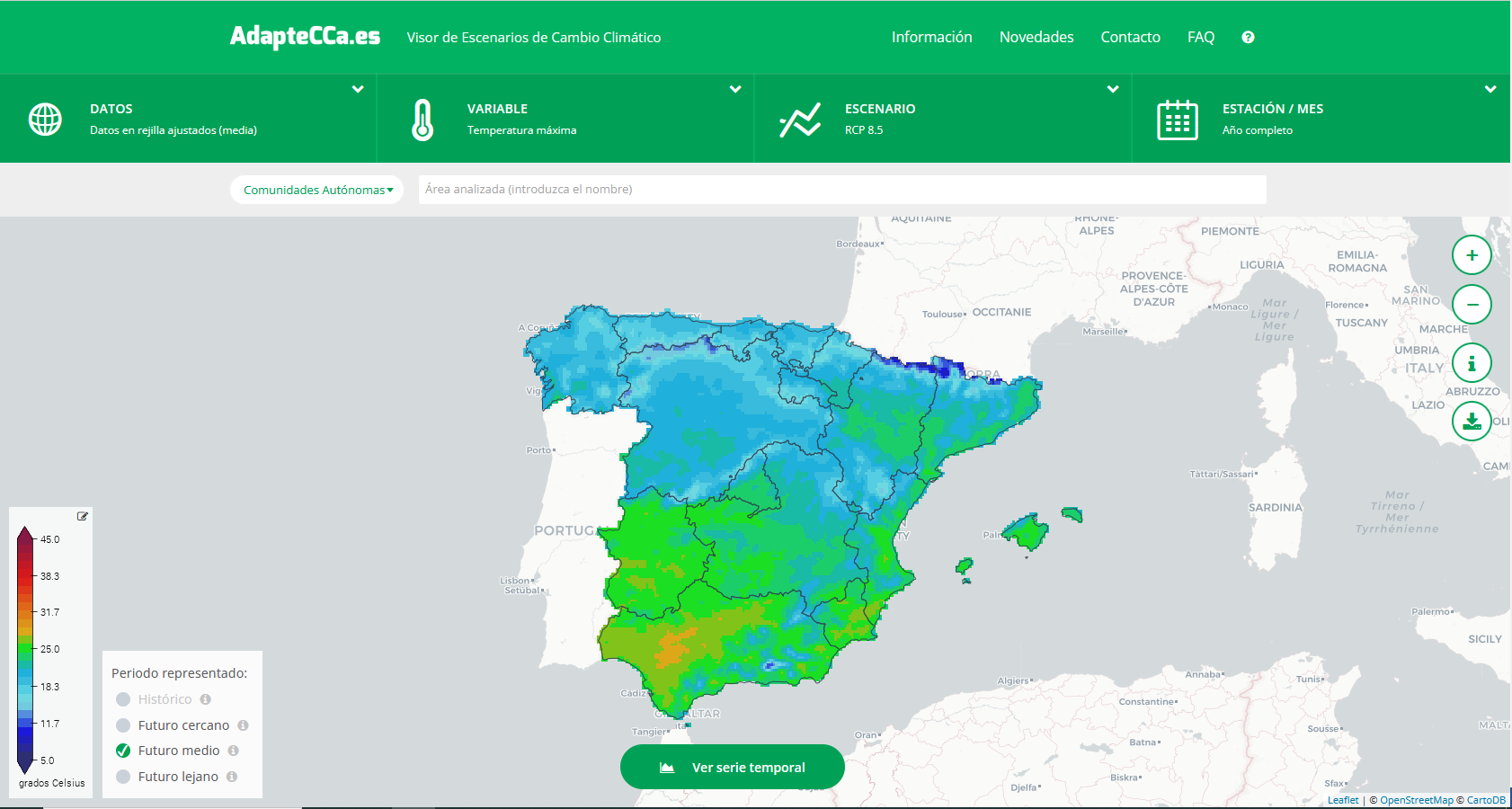Click the SARDINIA map label
Screen dimensions: 1512x809
coord(1276,508)
